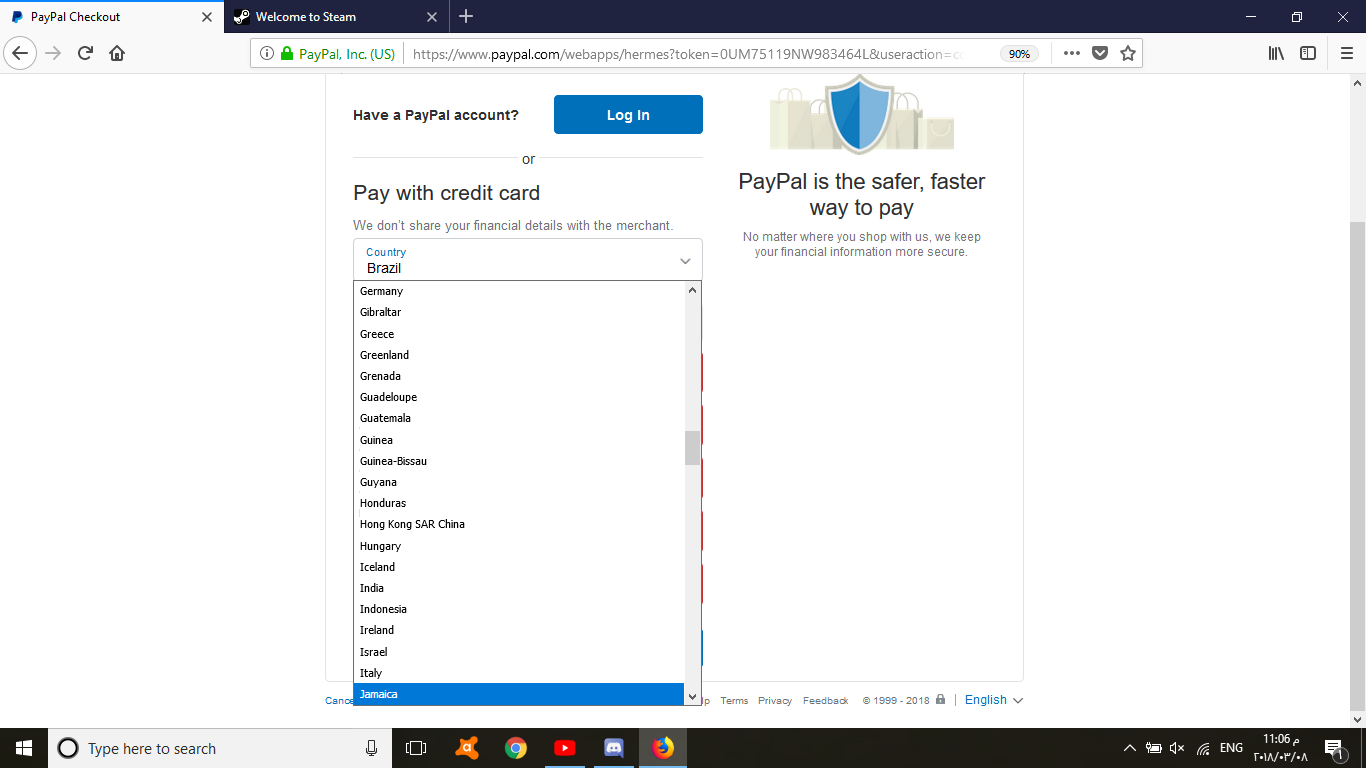Viewport: 1366px width, 768px height.
Task: Open the Firefox hamburger menu
Action: 1346,53
